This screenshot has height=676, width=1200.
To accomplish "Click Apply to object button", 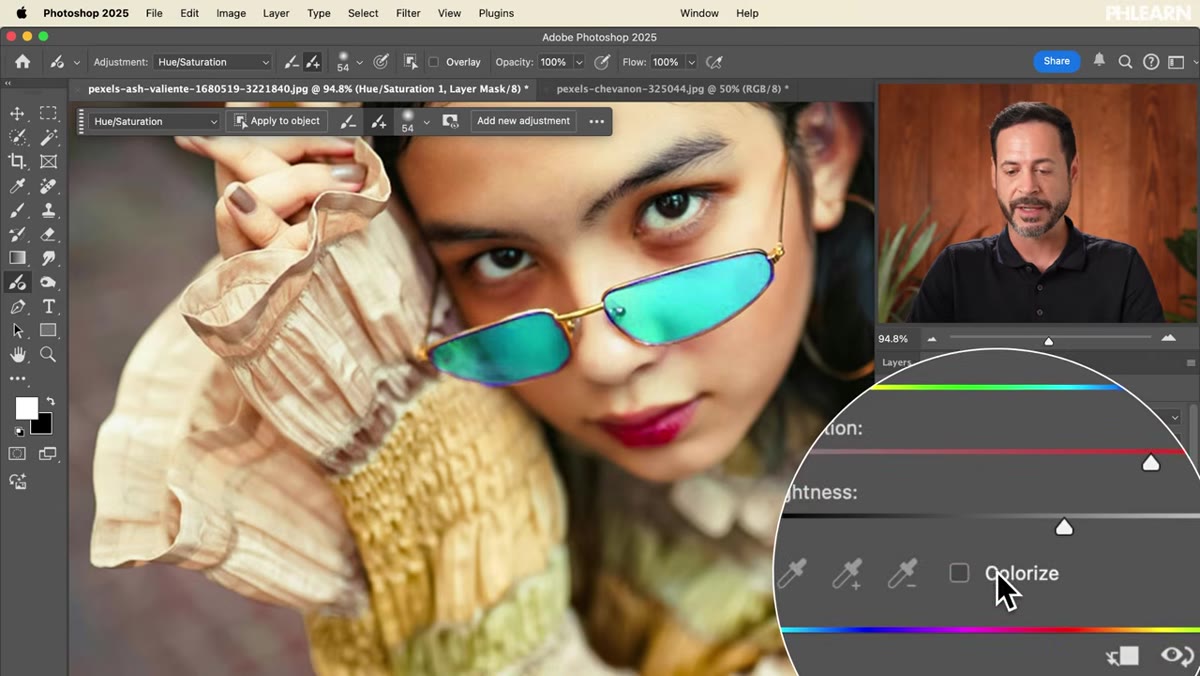I will pos(277,121).
